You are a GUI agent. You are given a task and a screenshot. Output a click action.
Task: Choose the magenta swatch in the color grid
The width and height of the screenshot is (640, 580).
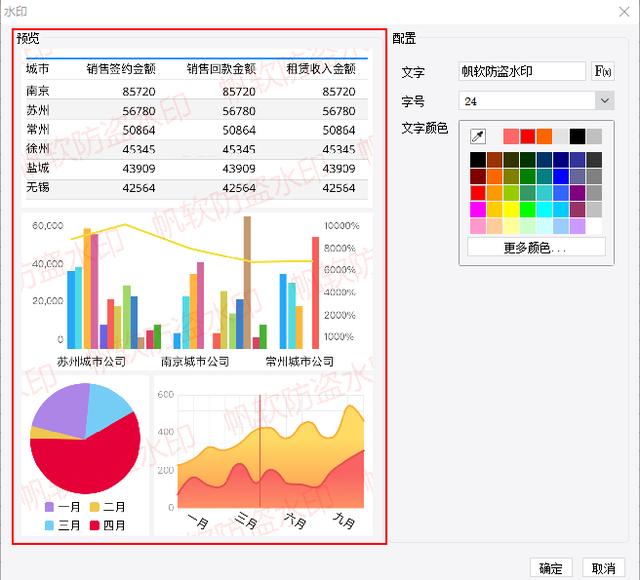coord(478,209)
